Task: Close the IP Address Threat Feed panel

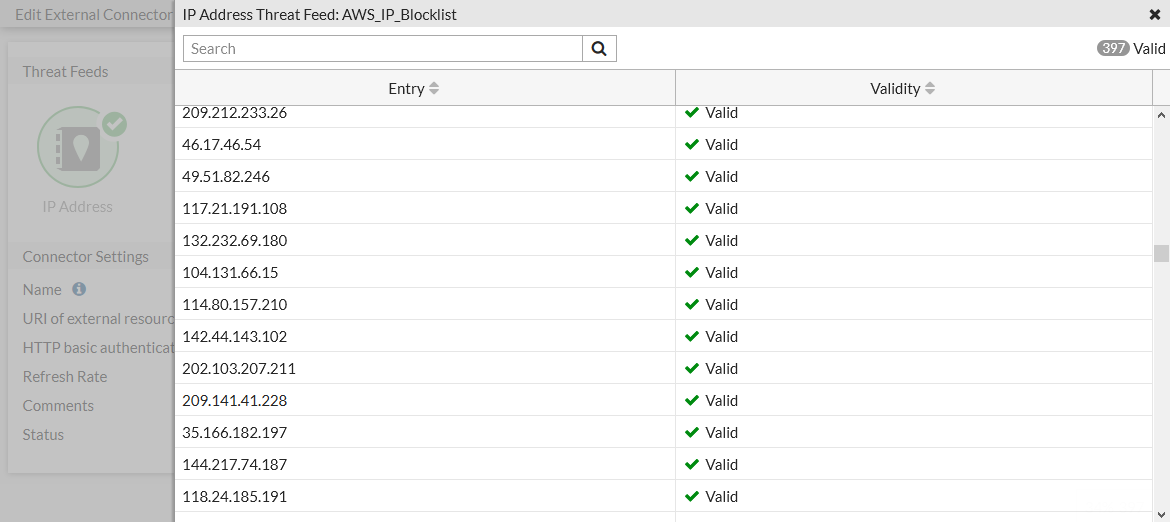Action: [1155, 15]
